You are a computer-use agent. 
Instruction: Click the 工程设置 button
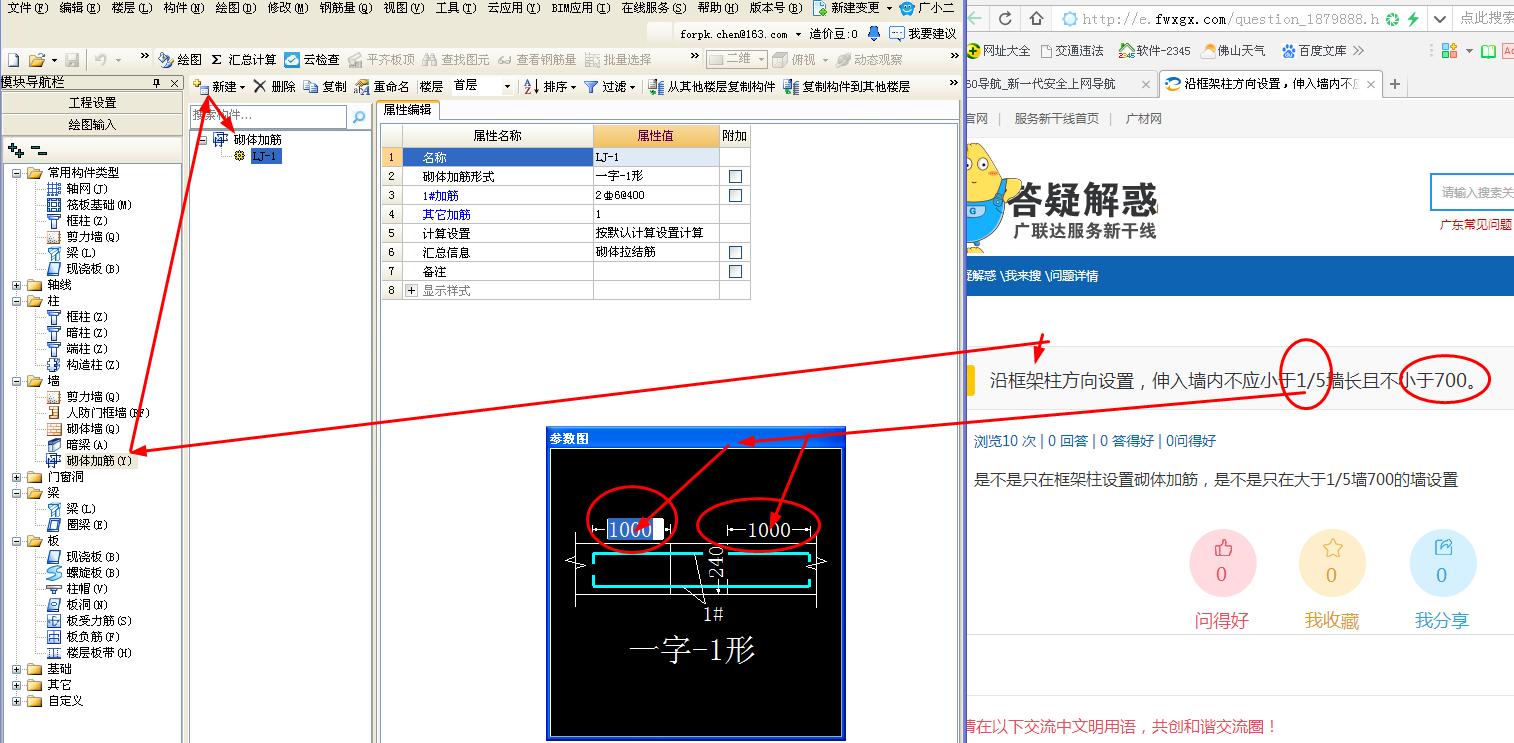click(x=92, y=103)
